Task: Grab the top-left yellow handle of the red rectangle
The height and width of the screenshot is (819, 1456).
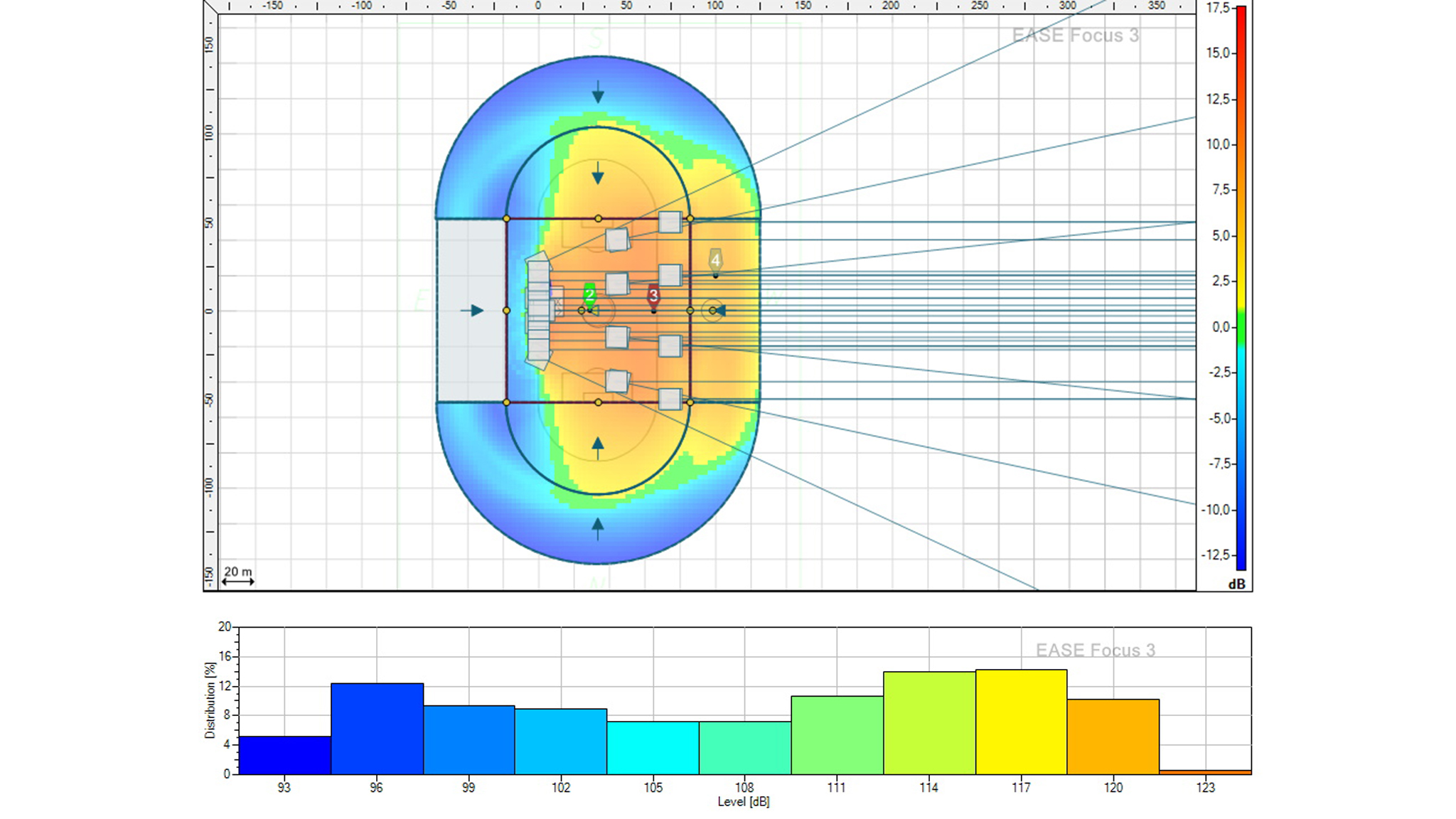Action: [x=506, y=219]
